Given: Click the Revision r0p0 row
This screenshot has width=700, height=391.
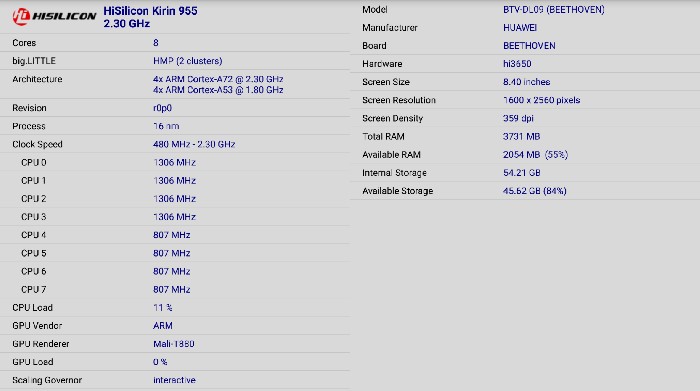Looking at the screenshot, I should (175, 108).
